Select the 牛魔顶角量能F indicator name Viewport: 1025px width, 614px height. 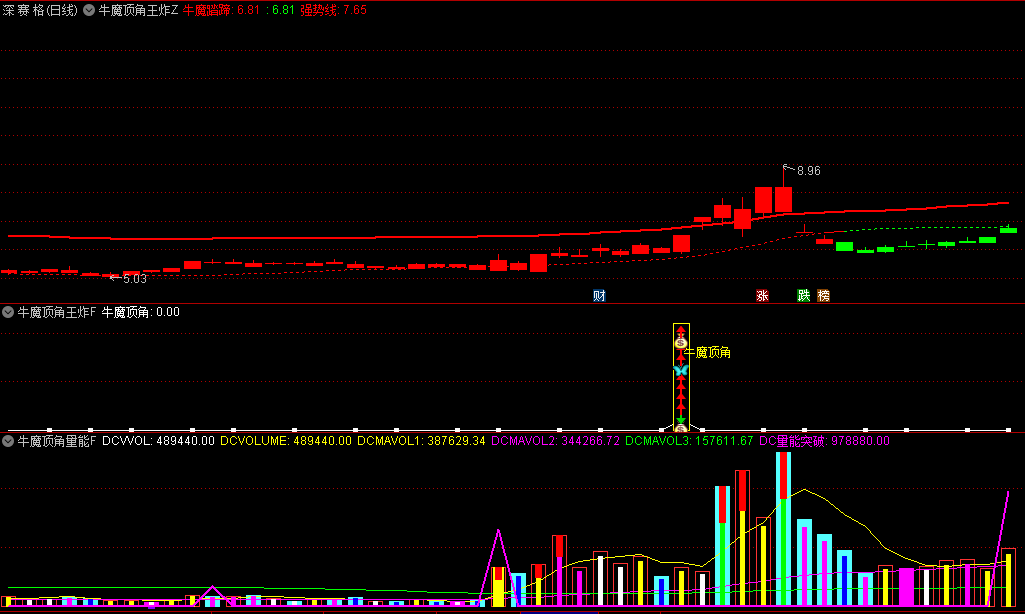[x=56, y=441]
